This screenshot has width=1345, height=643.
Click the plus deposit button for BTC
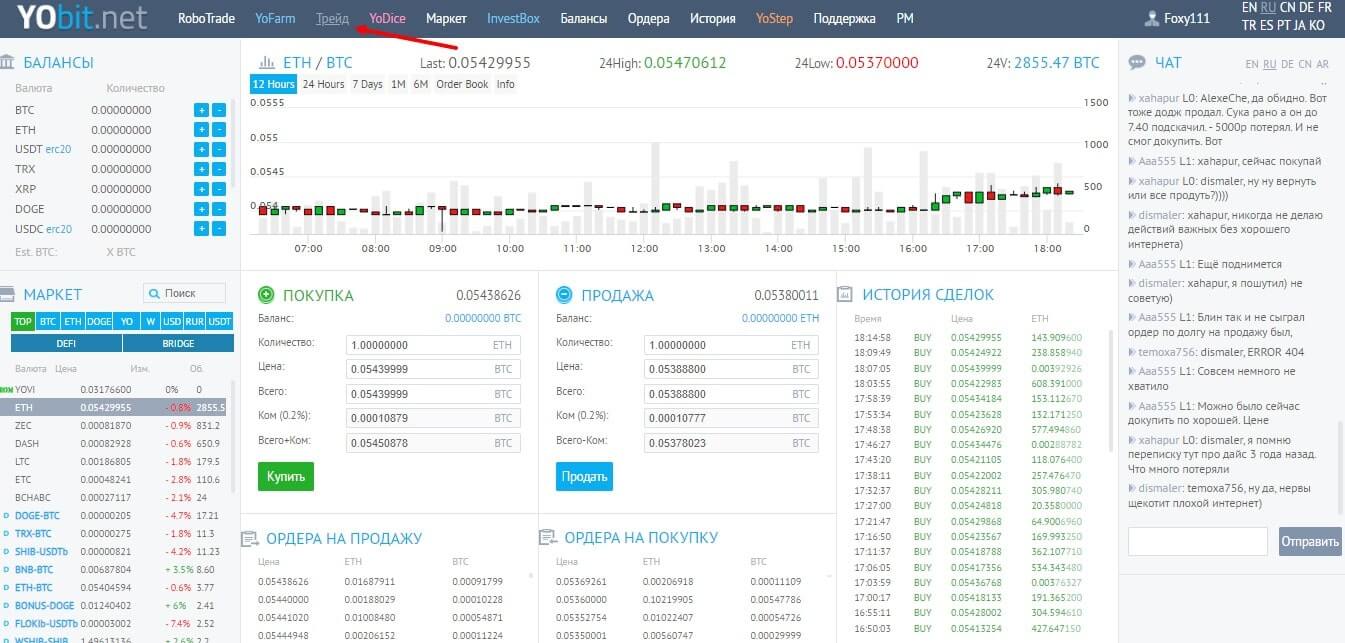point(201,110)
